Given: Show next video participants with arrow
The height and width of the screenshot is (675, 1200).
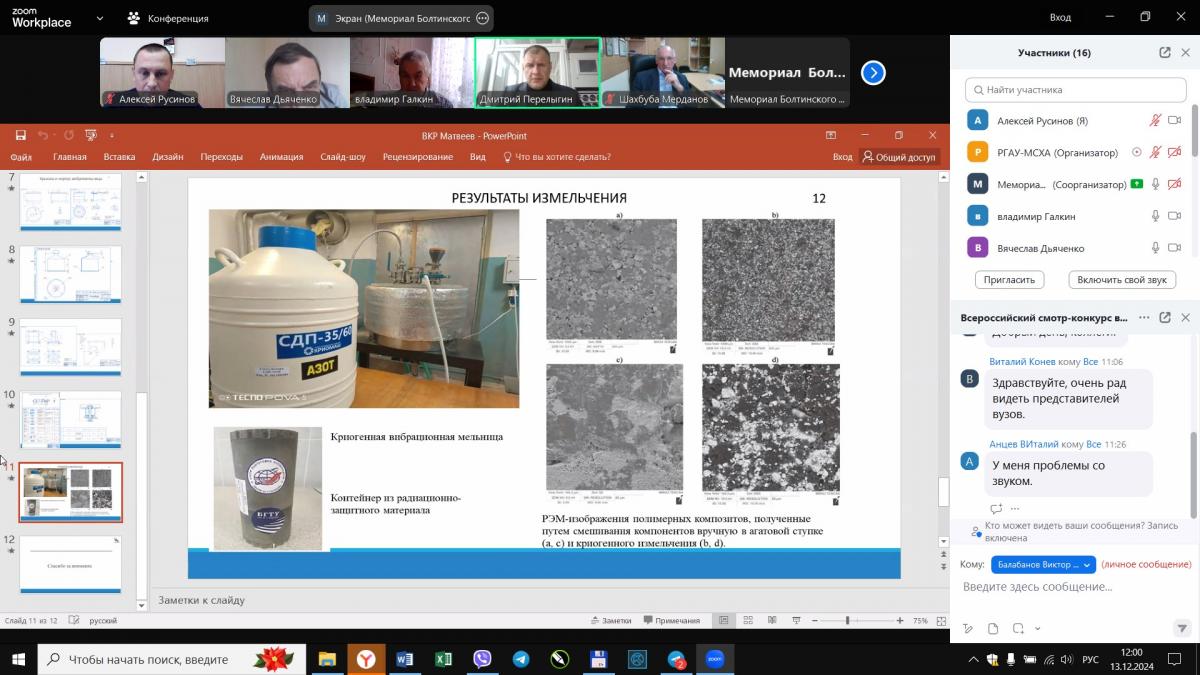Looking at the screenshot, I should click(x=873, y=72).
